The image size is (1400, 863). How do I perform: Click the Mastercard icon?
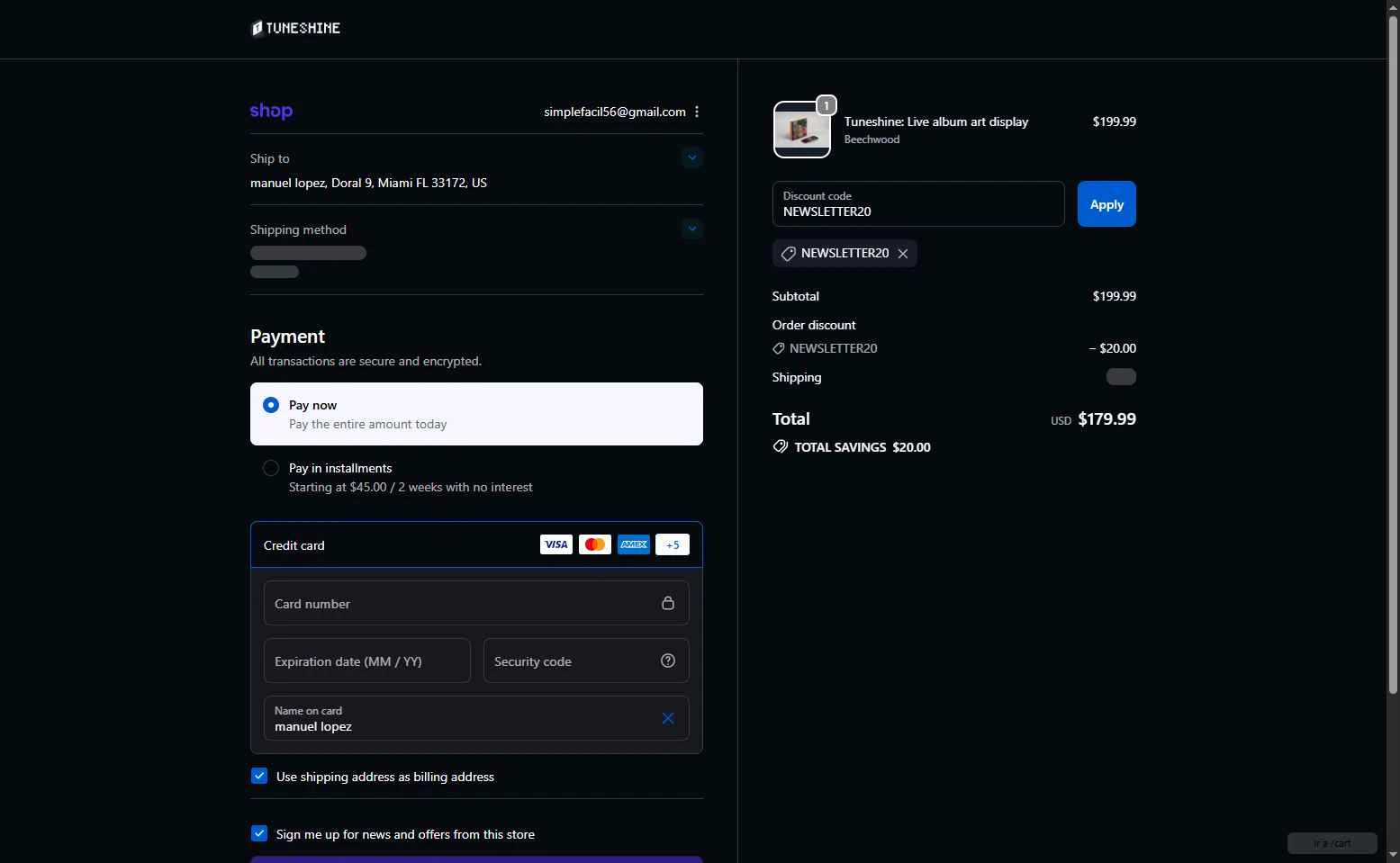[x=595, y=544]
